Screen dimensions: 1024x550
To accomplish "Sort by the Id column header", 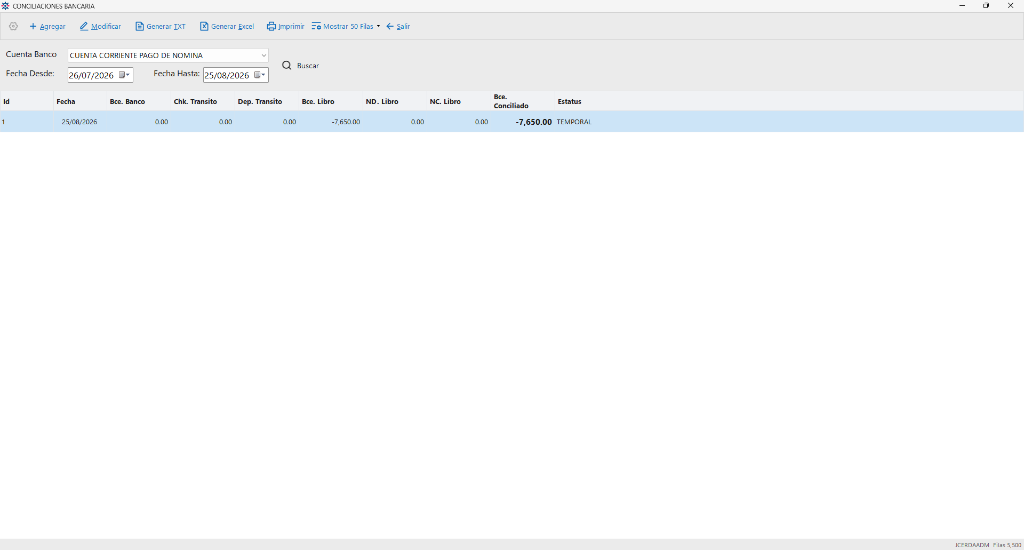I will 27,101.
